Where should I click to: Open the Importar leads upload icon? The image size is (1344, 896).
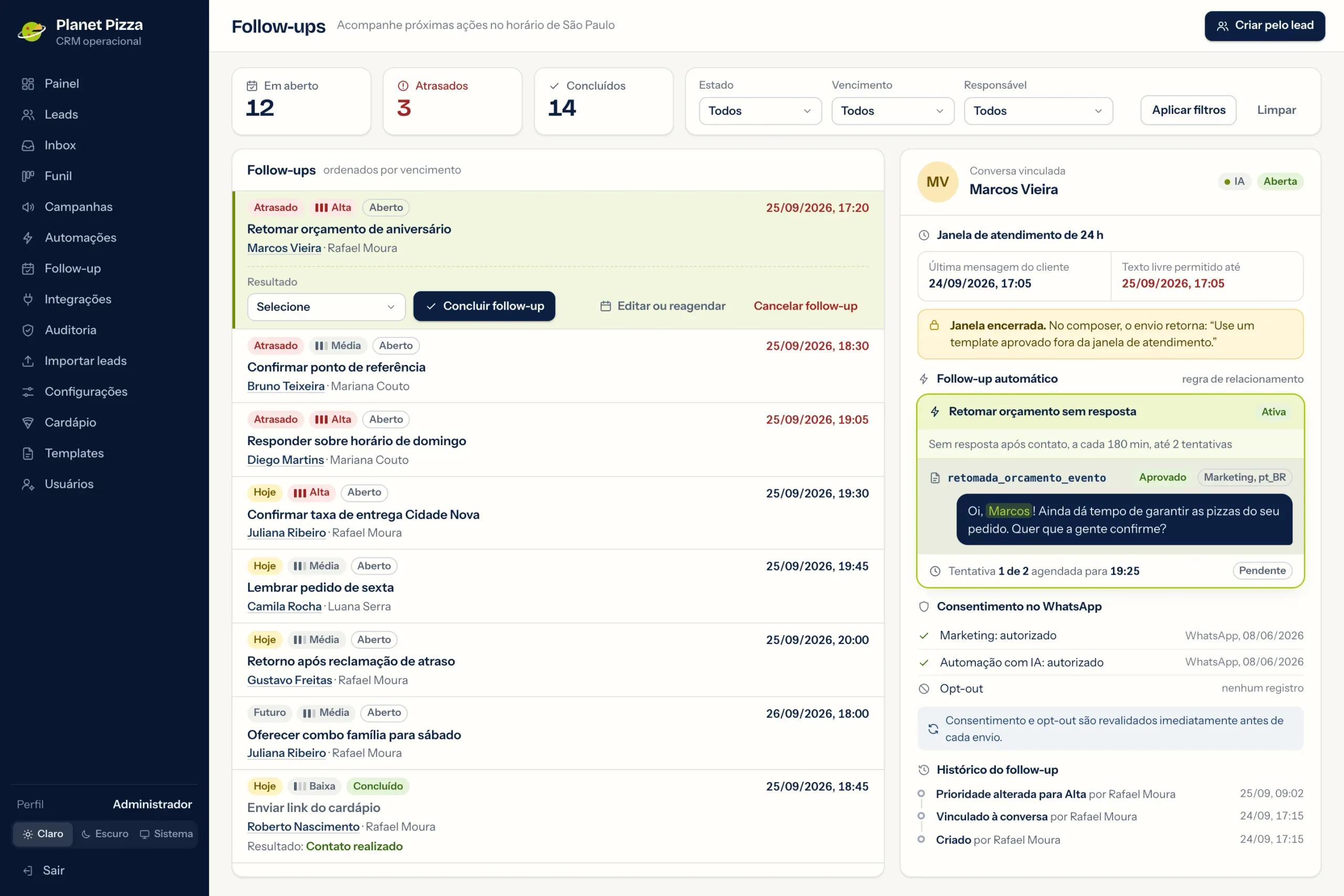click(28, 361)
